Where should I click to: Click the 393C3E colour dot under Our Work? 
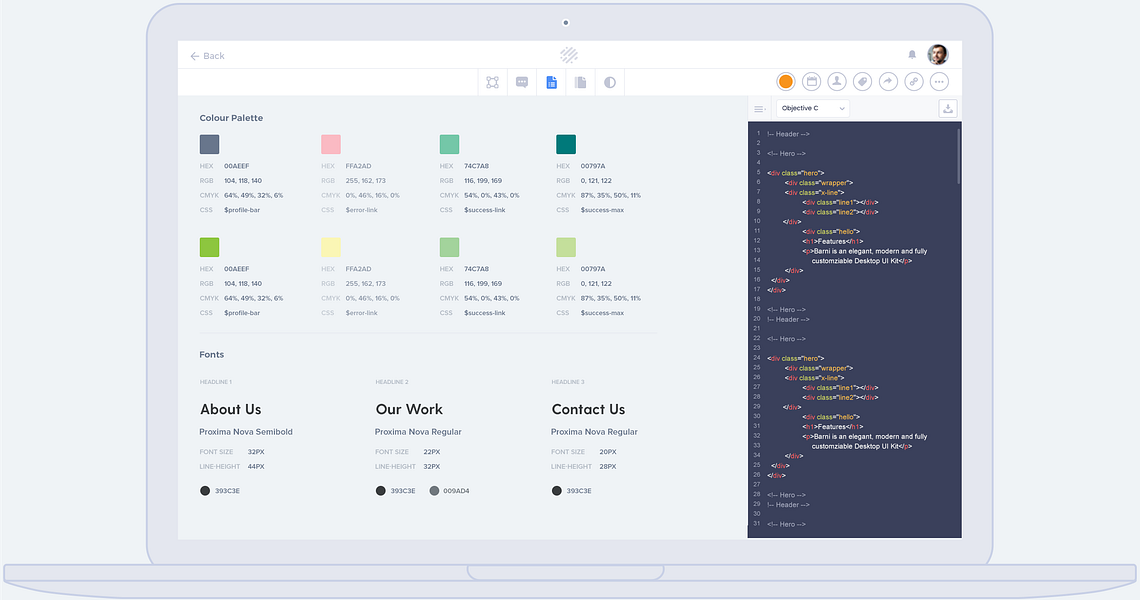[x=380, y=491]
